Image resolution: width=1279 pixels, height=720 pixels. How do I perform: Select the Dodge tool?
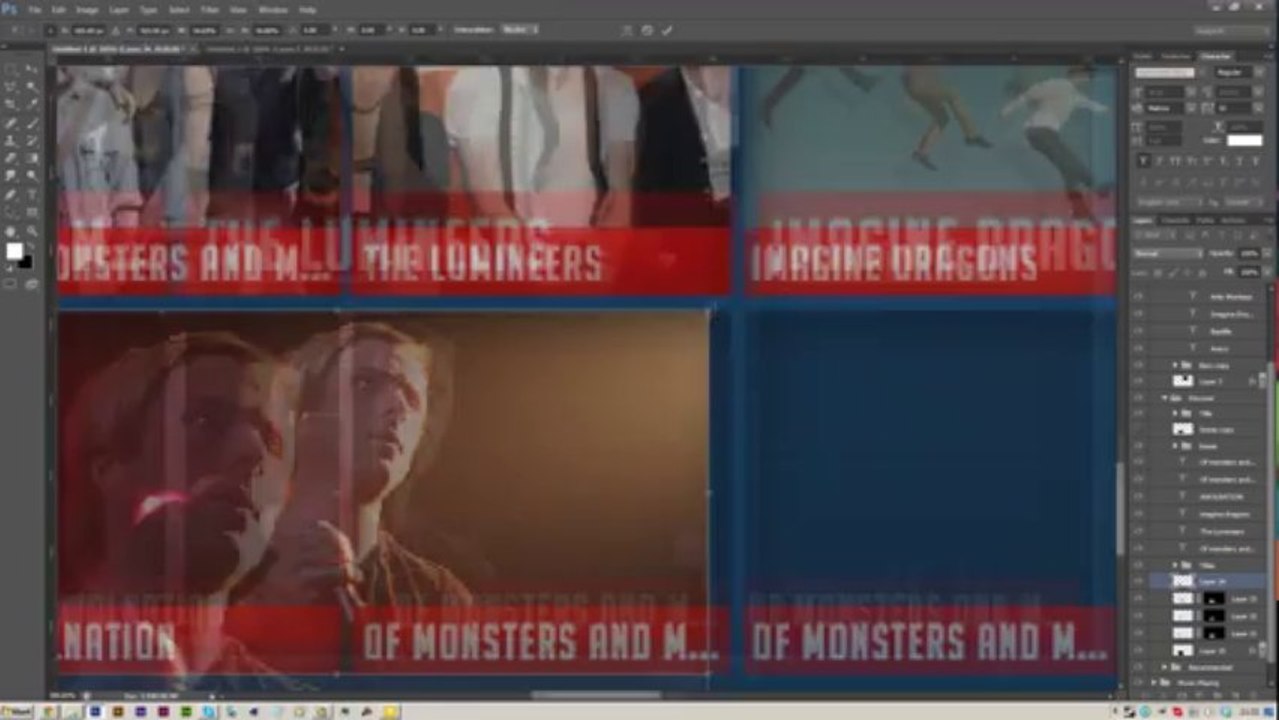click(31, 176)
